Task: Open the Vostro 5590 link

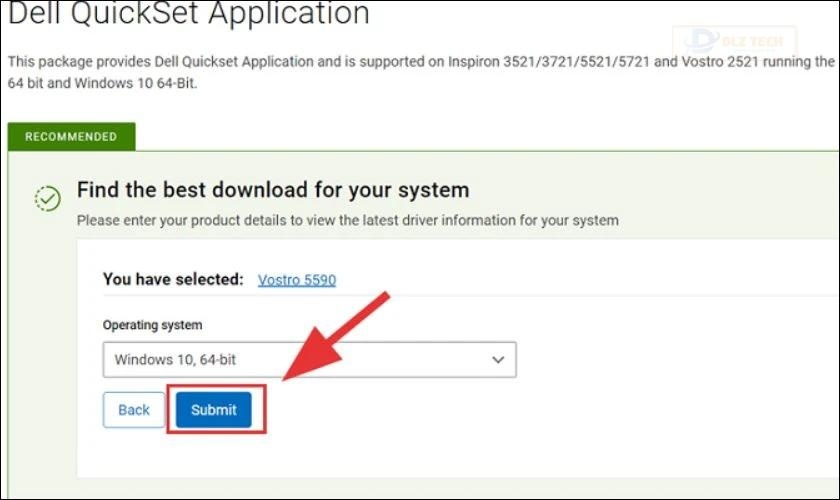Action: (x=297, y=279)
